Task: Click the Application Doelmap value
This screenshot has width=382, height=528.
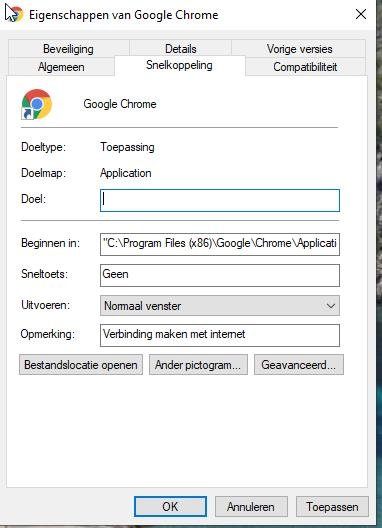Action: [126, 173]
